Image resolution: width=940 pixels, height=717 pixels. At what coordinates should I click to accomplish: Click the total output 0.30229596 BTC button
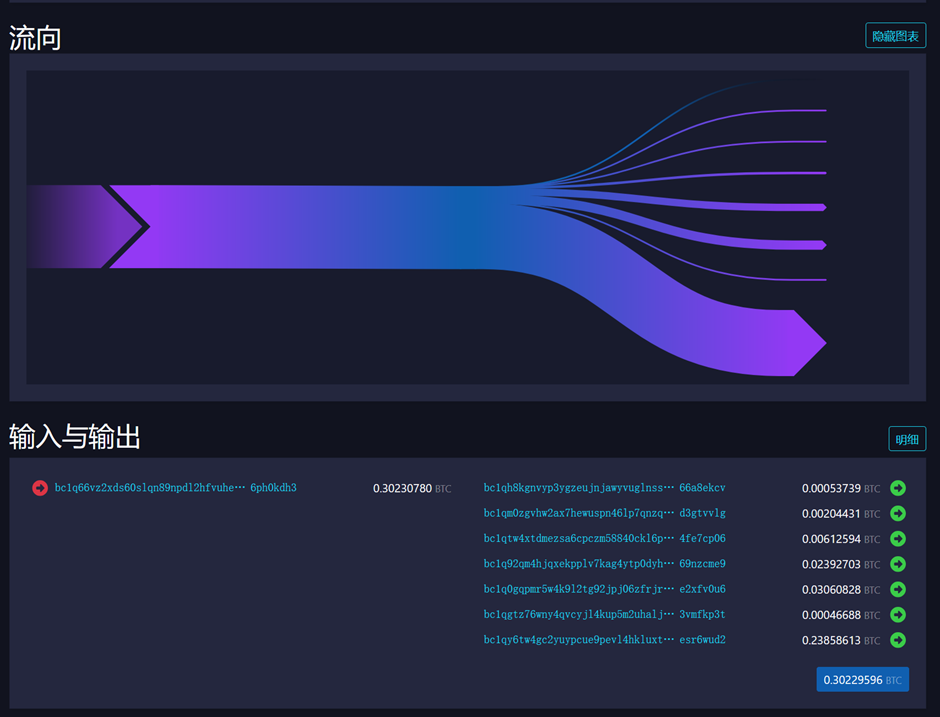(x=862, y=680)
